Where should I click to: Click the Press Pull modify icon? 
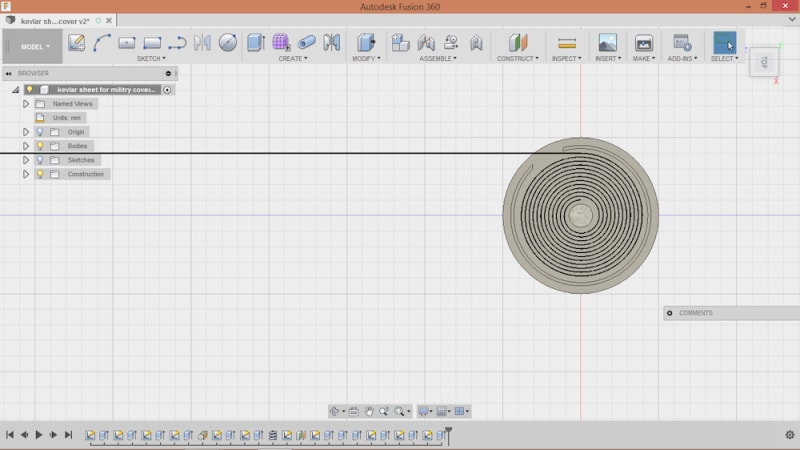pos(366,42)
